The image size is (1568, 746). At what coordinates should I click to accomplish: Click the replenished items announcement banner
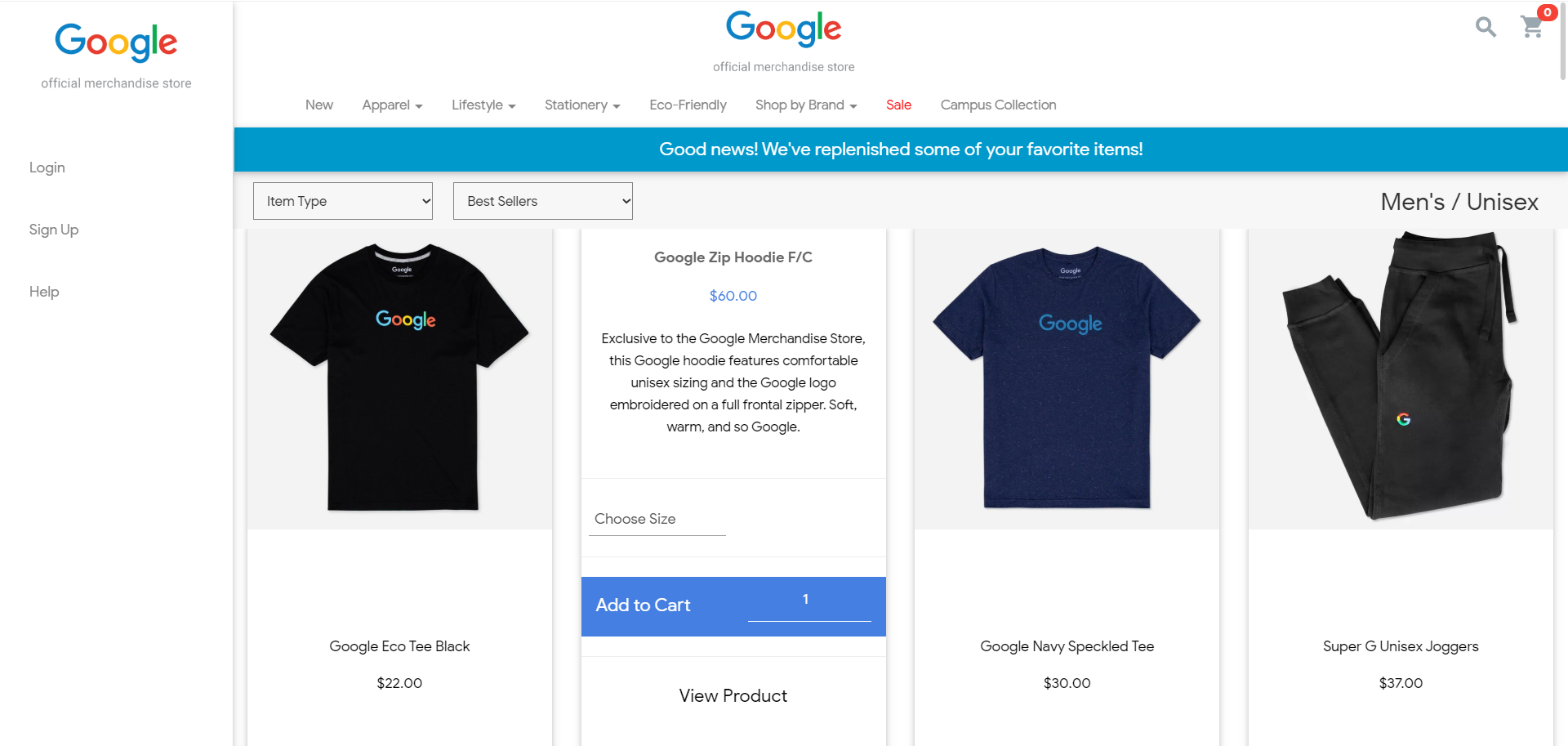coord(901,150)
